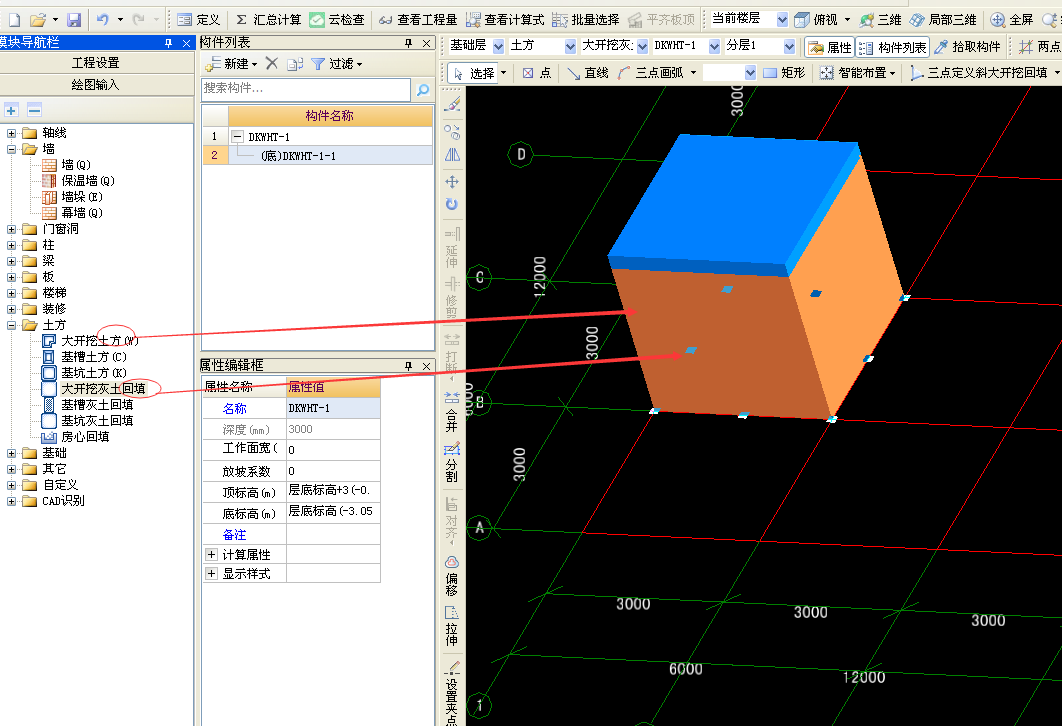The image size is (1062, 726).
Task: Open 查看计算式 view formula
Action: tap(507, 20)
